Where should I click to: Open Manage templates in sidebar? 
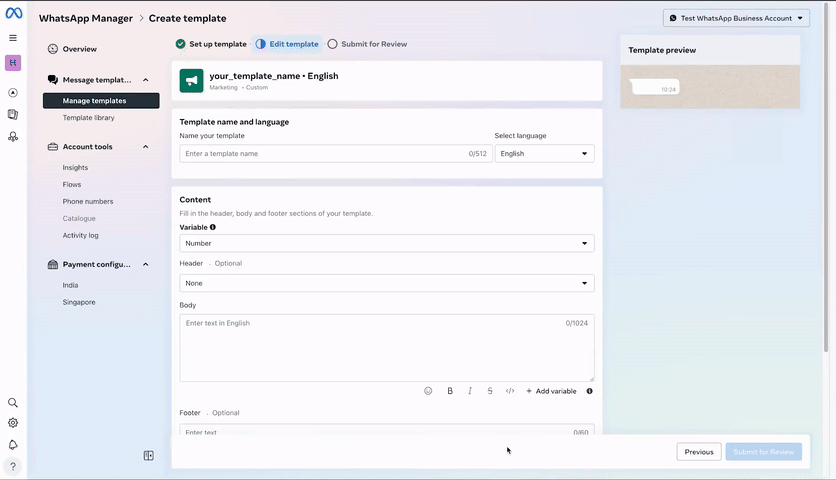pos(101,101)
